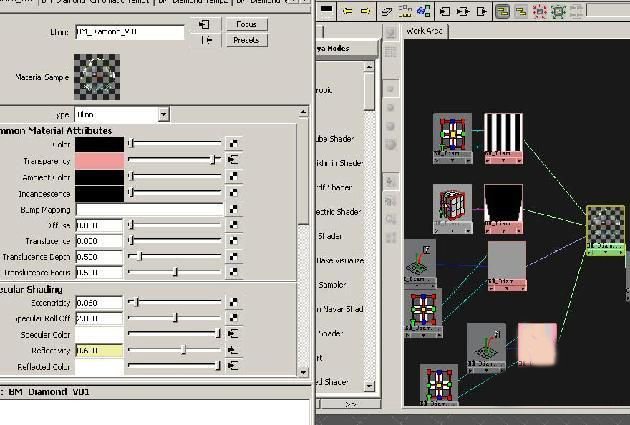The width and height of the screenshot is (630, 425).
Task: Select the checkered diamond material node
Action: pyautogui.click(x=605, y=230)
